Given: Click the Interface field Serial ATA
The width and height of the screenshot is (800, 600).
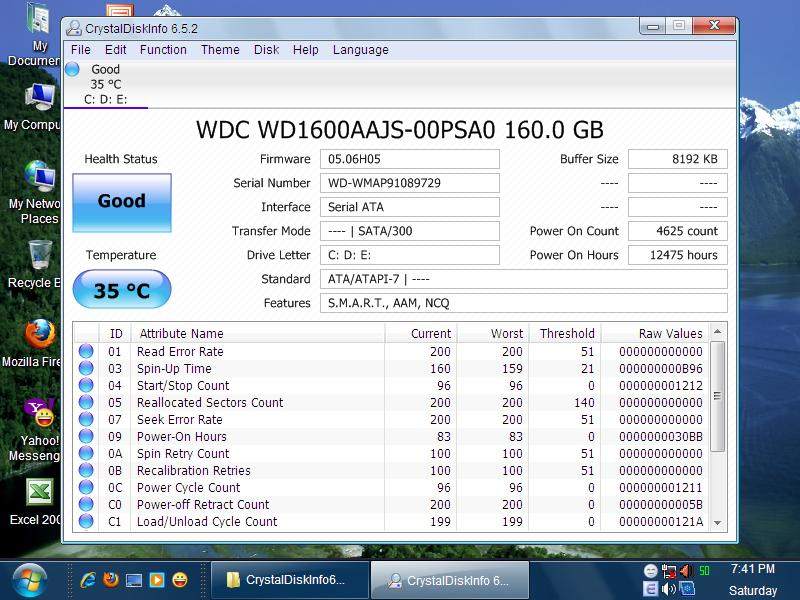Looking at the screenshot, I should (x=410, y=207).
